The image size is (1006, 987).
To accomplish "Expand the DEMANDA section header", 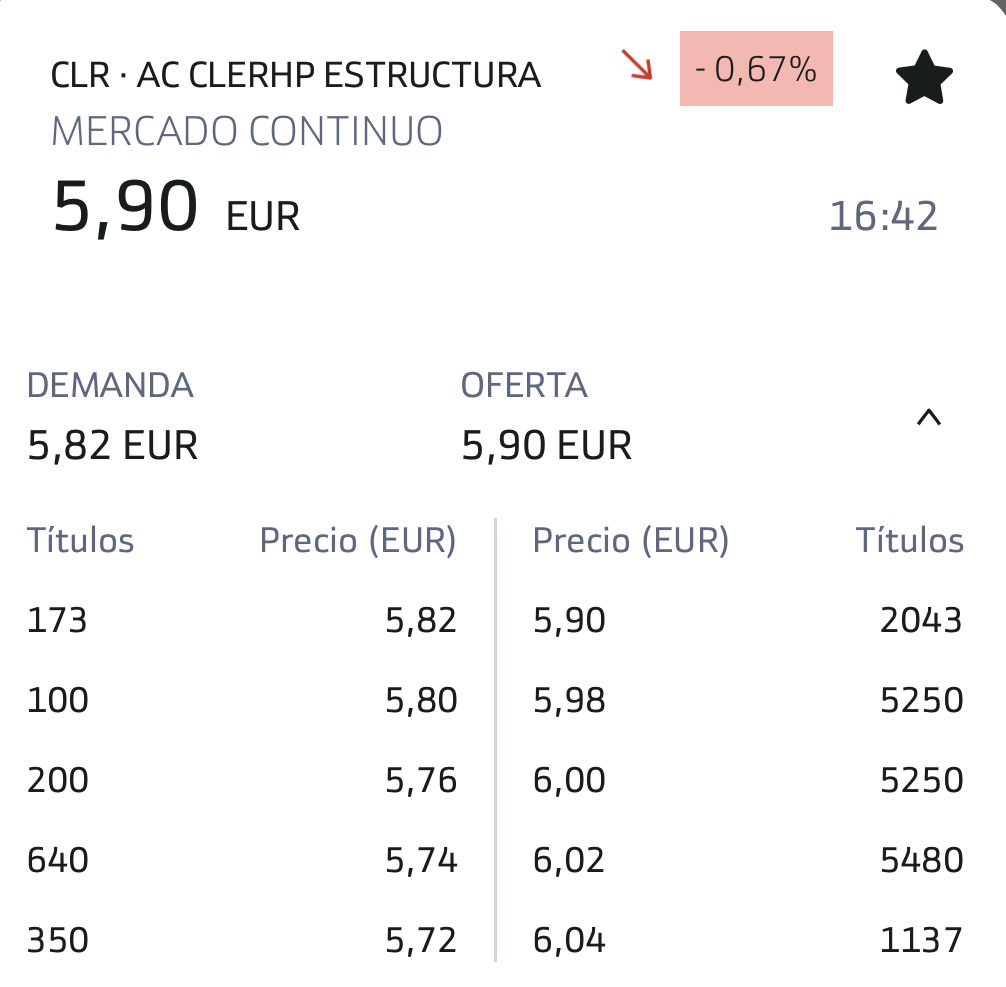I will pos(110,384).
